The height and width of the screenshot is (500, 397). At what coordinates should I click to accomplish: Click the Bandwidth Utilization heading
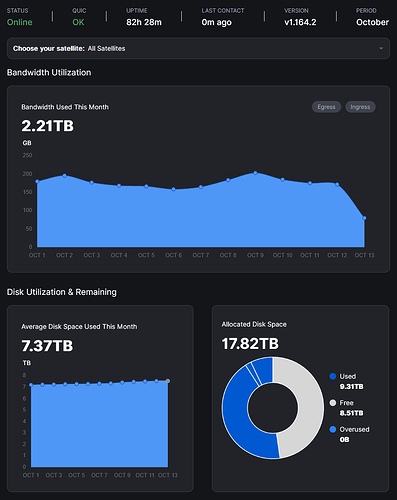point(49,73)
